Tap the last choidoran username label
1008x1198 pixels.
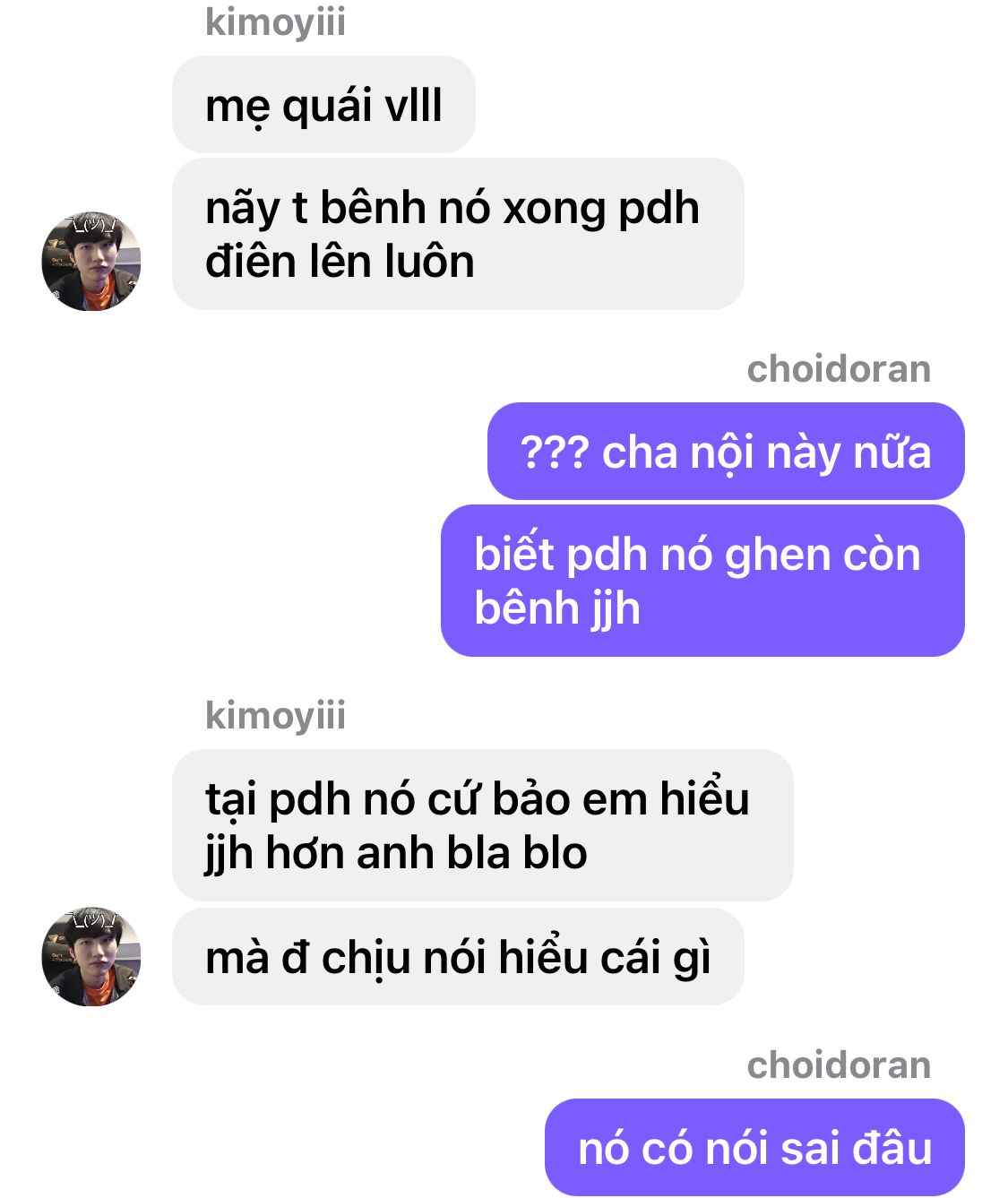click(839, 1065)
